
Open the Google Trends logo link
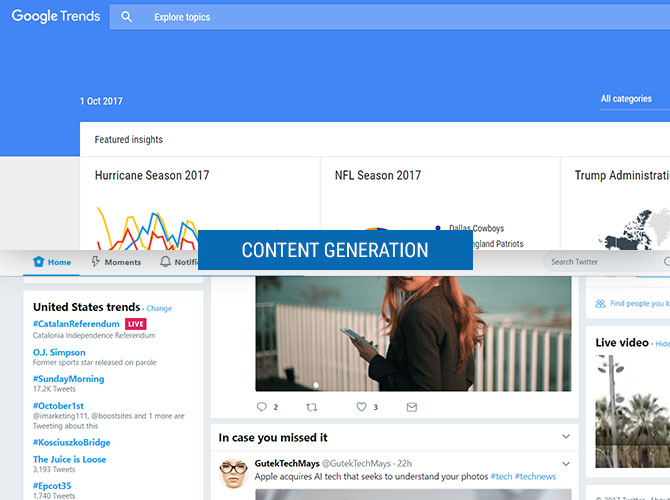56,16
